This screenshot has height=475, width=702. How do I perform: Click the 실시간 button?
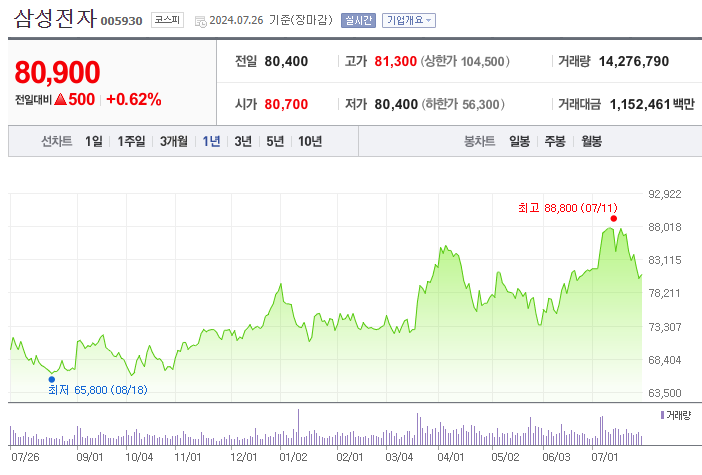tap(358, 20)
